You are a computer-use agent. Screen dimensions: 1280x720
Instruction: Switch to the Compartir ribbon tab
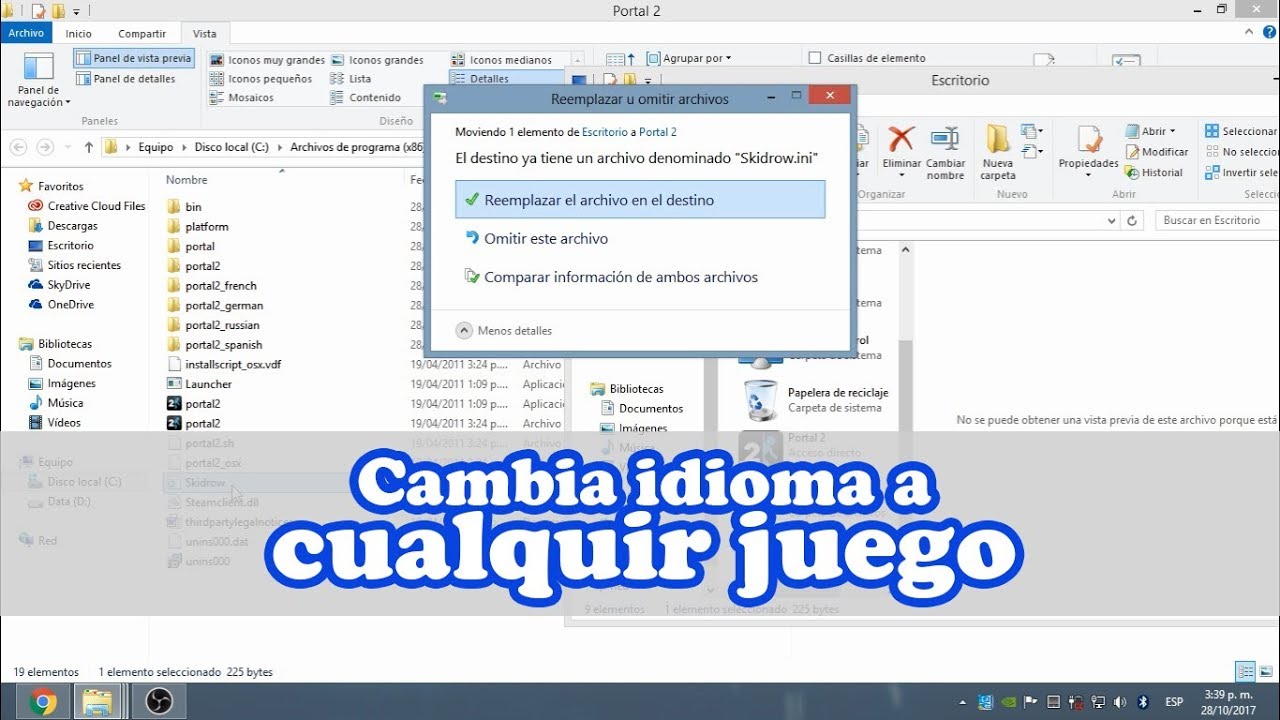coord(142,33)
